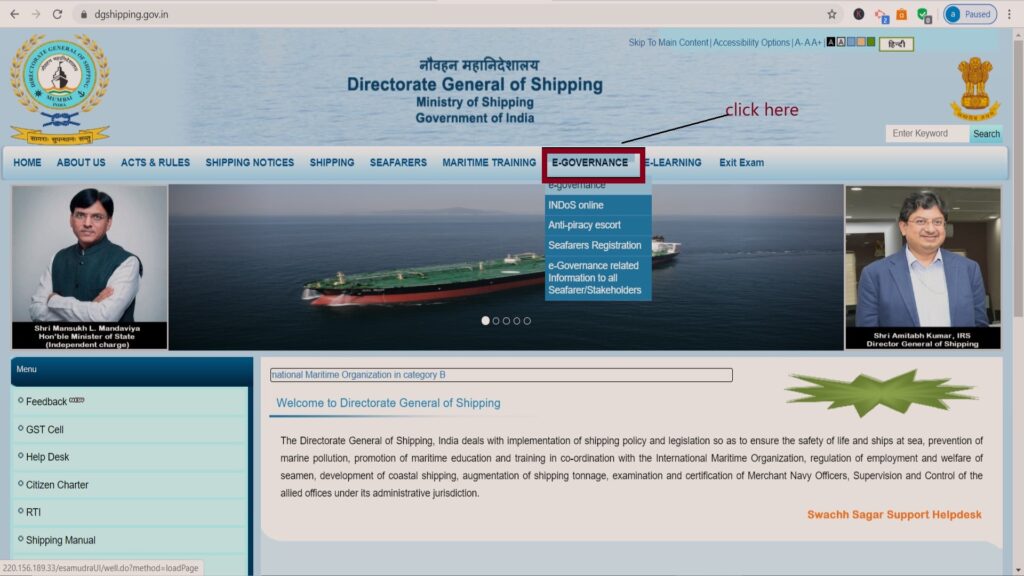Focus the Enter Keyword search field

pyautogui.click(x=927, y=134)
